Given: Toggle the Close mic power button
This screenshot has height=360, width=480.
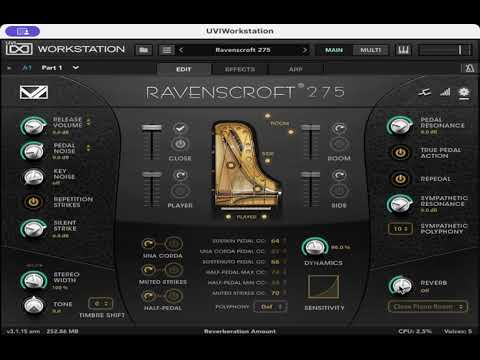Looking at the screenshot, I should (180, 144).
